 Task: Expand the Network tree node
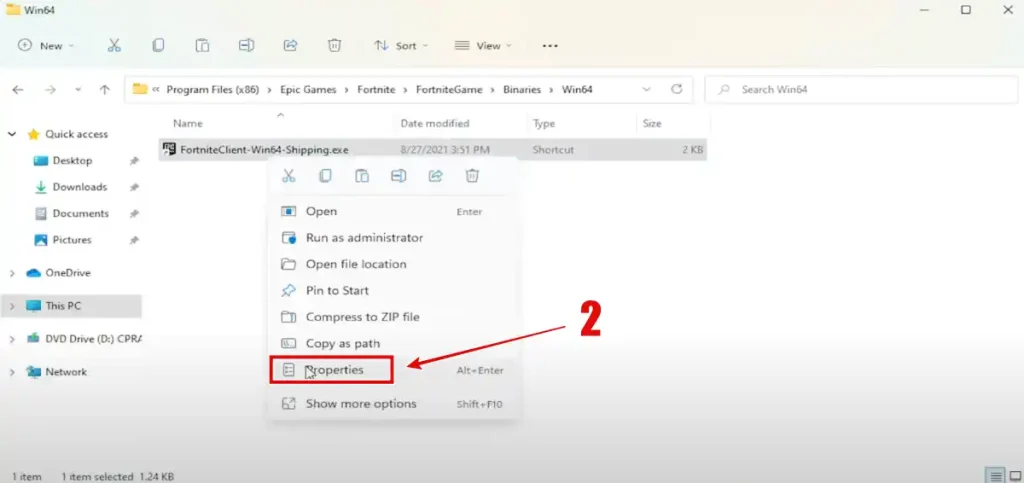point(12,372)
